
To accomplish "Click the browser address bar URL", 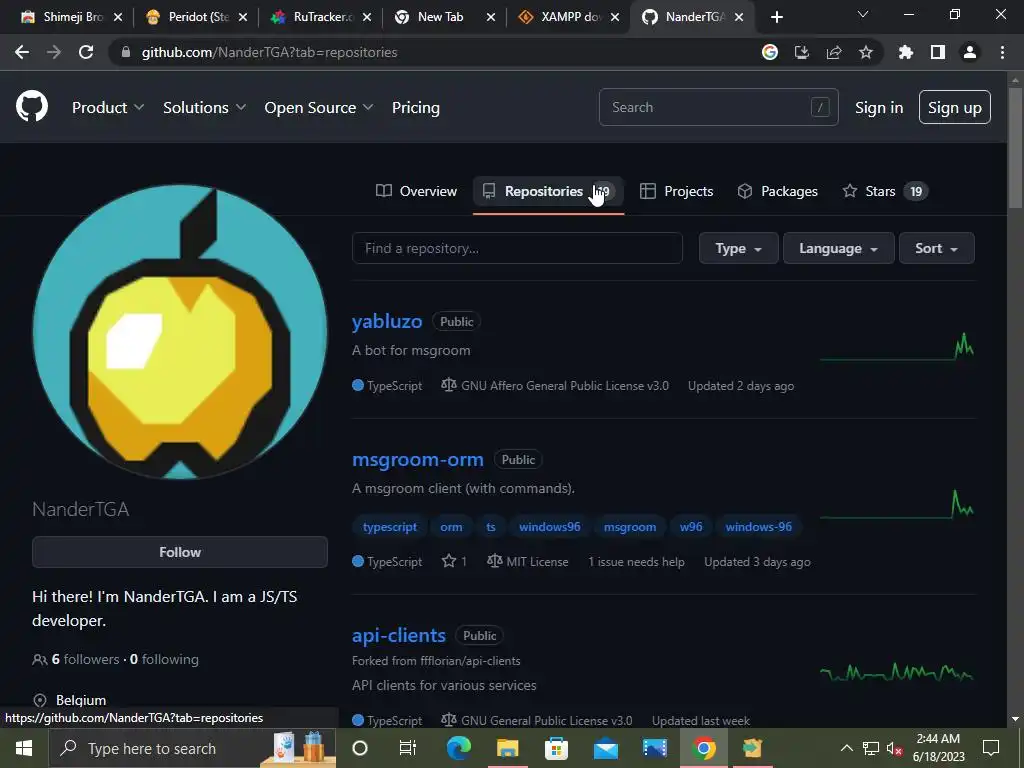I will click(x=269, y=52).
